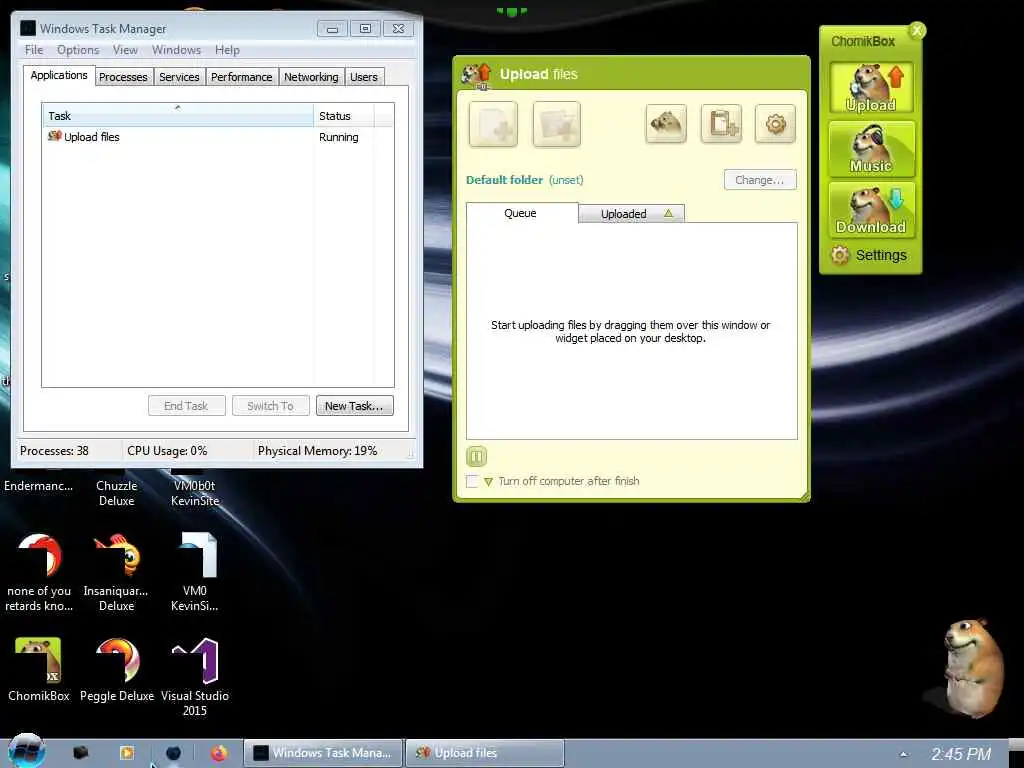Switch to the Networking tab
The height and width of the screenshot is (768, 1024).
312,77
